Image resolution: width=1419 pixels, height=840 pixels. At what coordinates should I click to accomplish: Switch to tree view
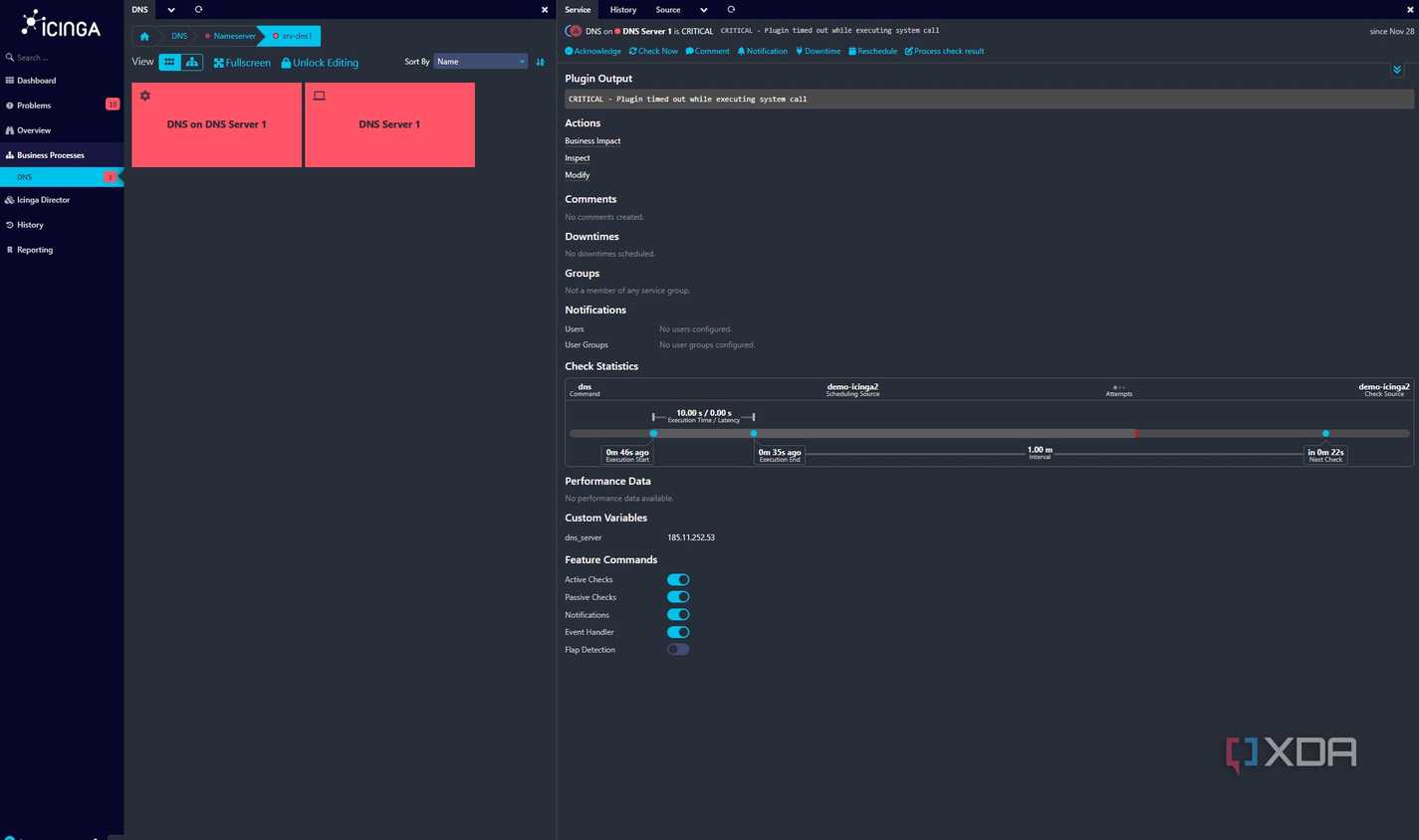[192, 63]
